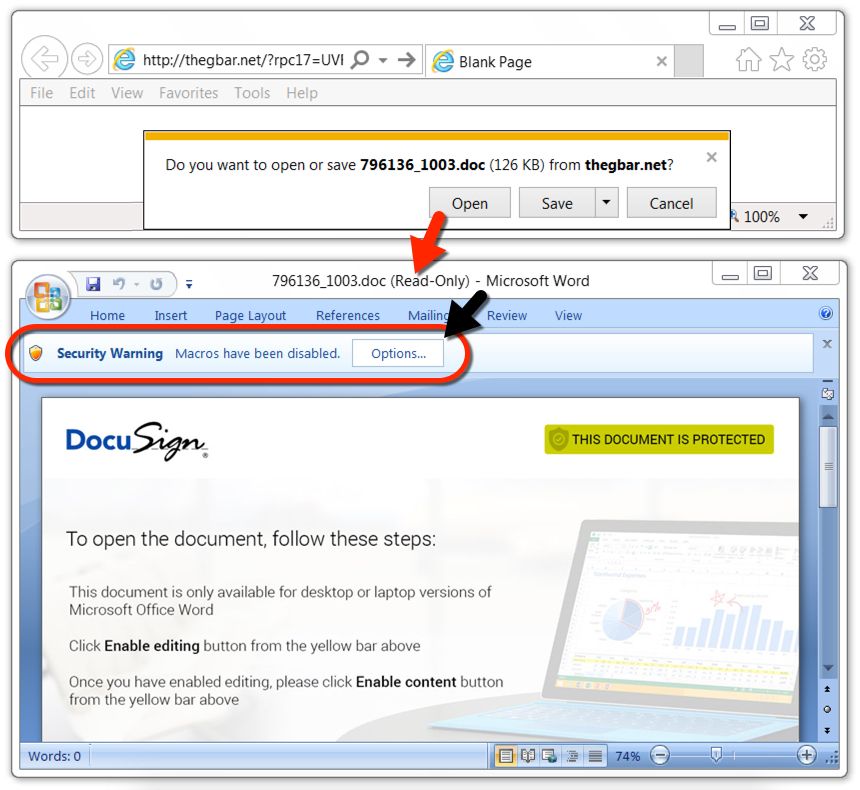Toggle the ruler icon above the scrollbar

tap(828, 392)
